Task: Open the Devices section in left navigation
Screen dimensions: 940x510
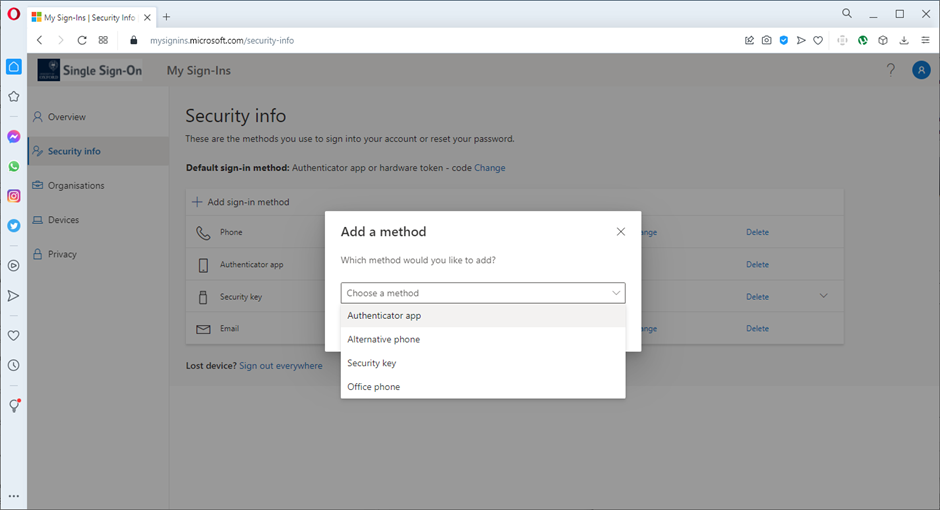Action: tap(63, 220)
